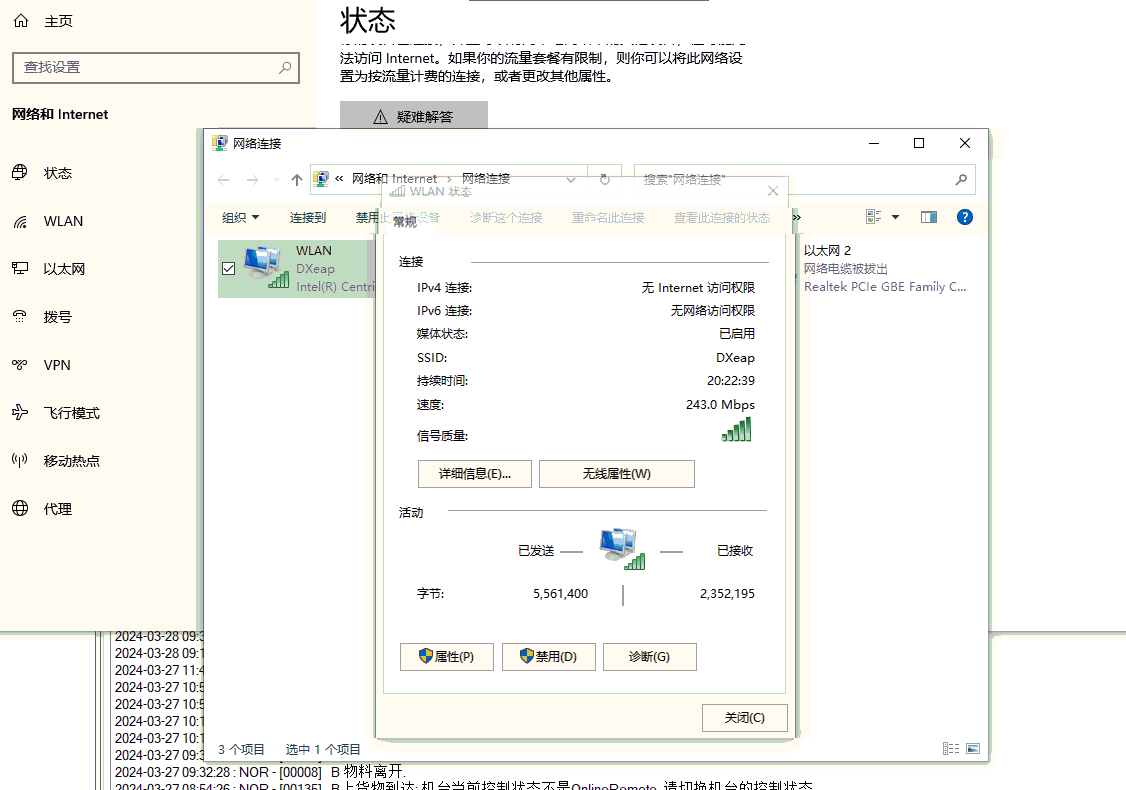Open 属性(P) in WLAN 状态 dialog

pos(447,656)
